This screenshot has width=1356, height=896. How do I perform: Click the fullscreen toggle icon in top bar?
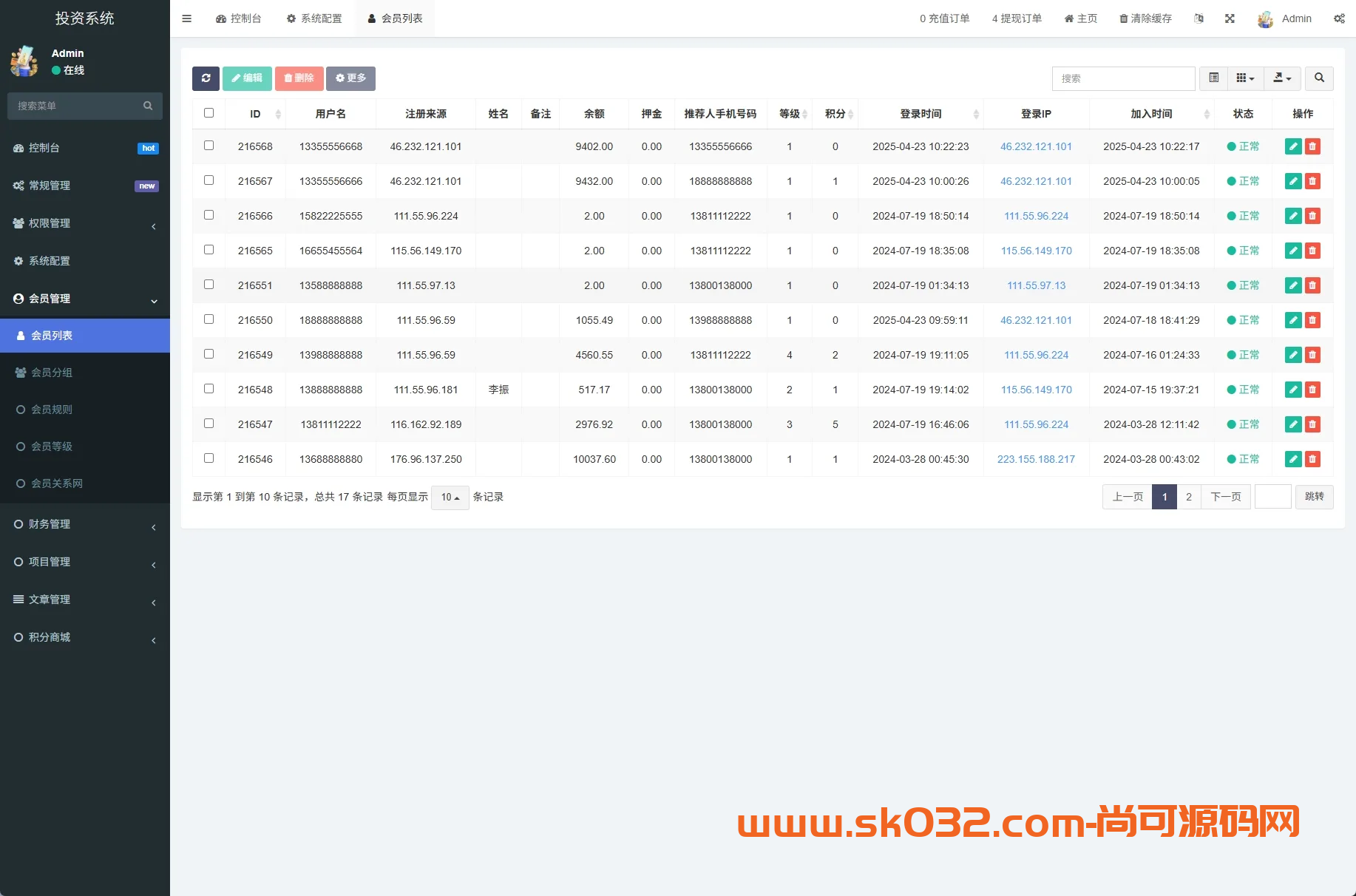tap(1230, 18)
